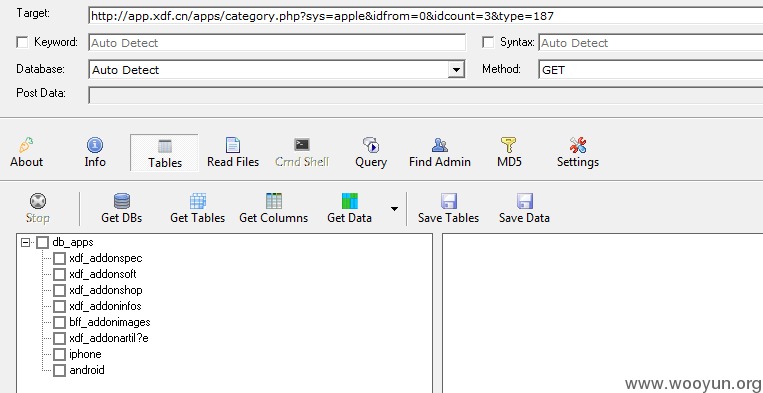Open the Find Admin tool
Viewport: 763px width, 393px height.
[439, 153]
